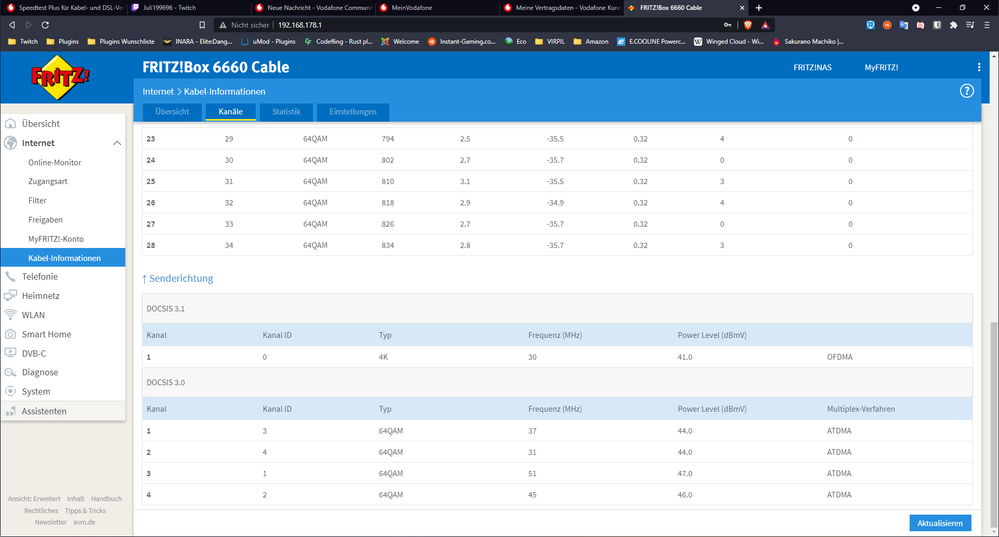Click the browser forward arrow
This screenshot has width=999, height=537.
pyautogui.click(x=28, y=25)
